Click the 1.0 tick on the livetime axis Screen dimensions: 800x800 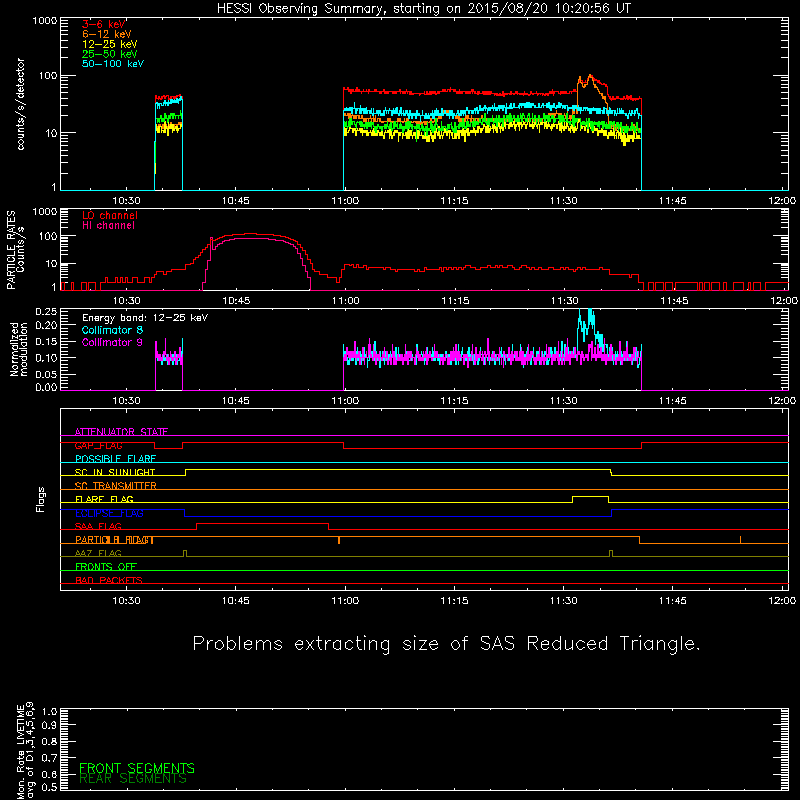pos(49,712)
